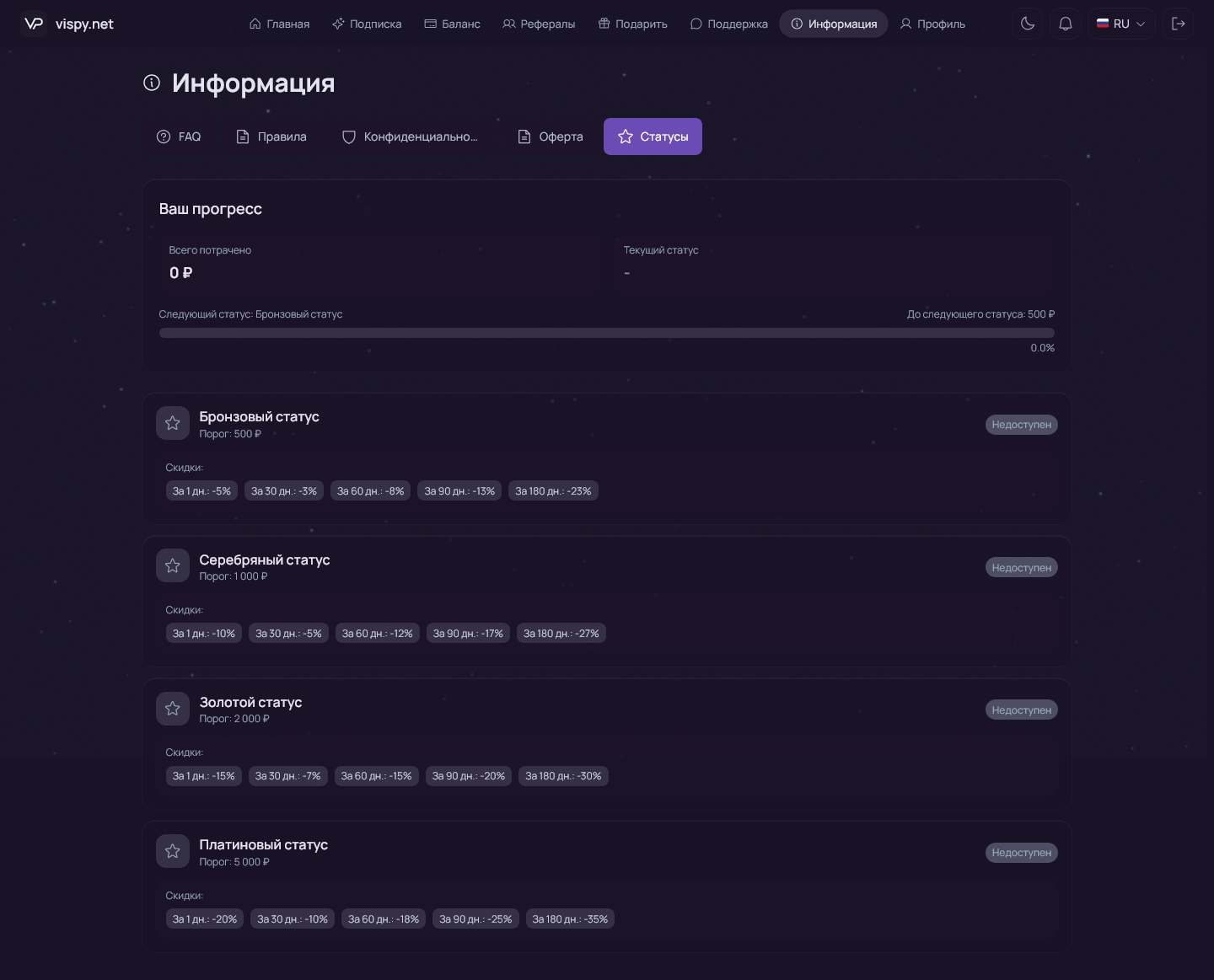The image size is (1214, 980).
Task: Click Бронзовый статус star icon
Action: click(173, 423)
